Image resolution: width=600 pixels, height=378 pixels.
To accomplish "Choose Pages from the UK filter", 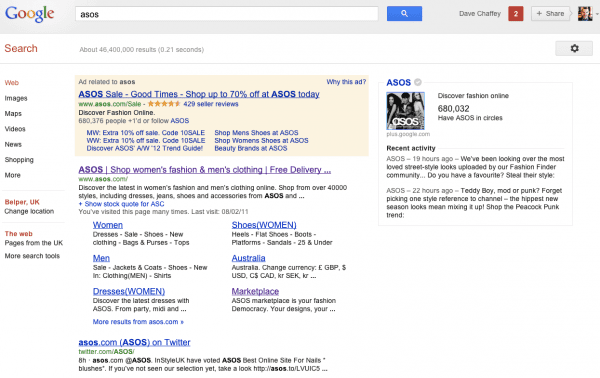I will [34, 243].
